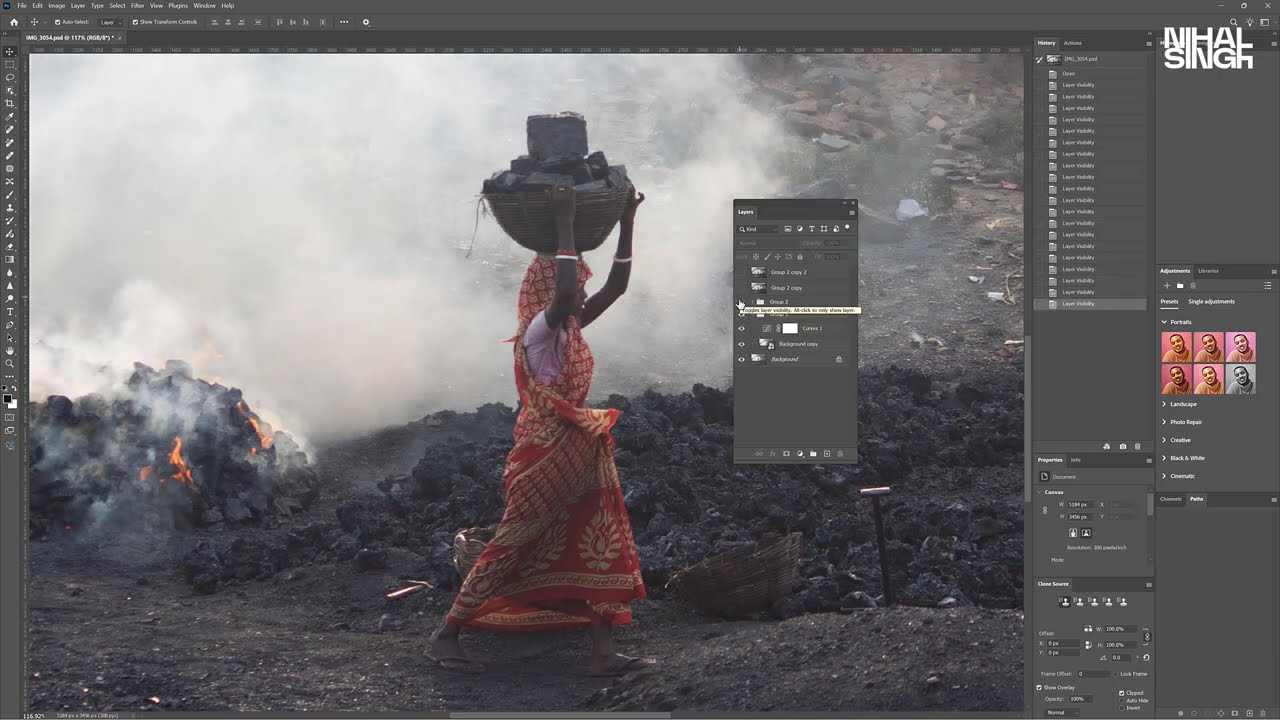The height and width of the screenshot is (720, 1280).
Task: Open Layers panel menu icon
Action: point(852,212)
